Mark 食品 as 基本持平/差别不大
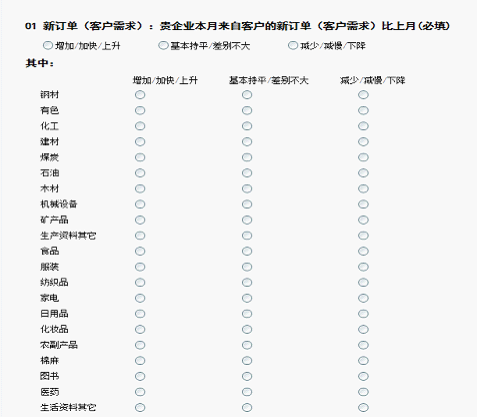The height and width of the screenshot is (417, 478). [x=247, y=251]
